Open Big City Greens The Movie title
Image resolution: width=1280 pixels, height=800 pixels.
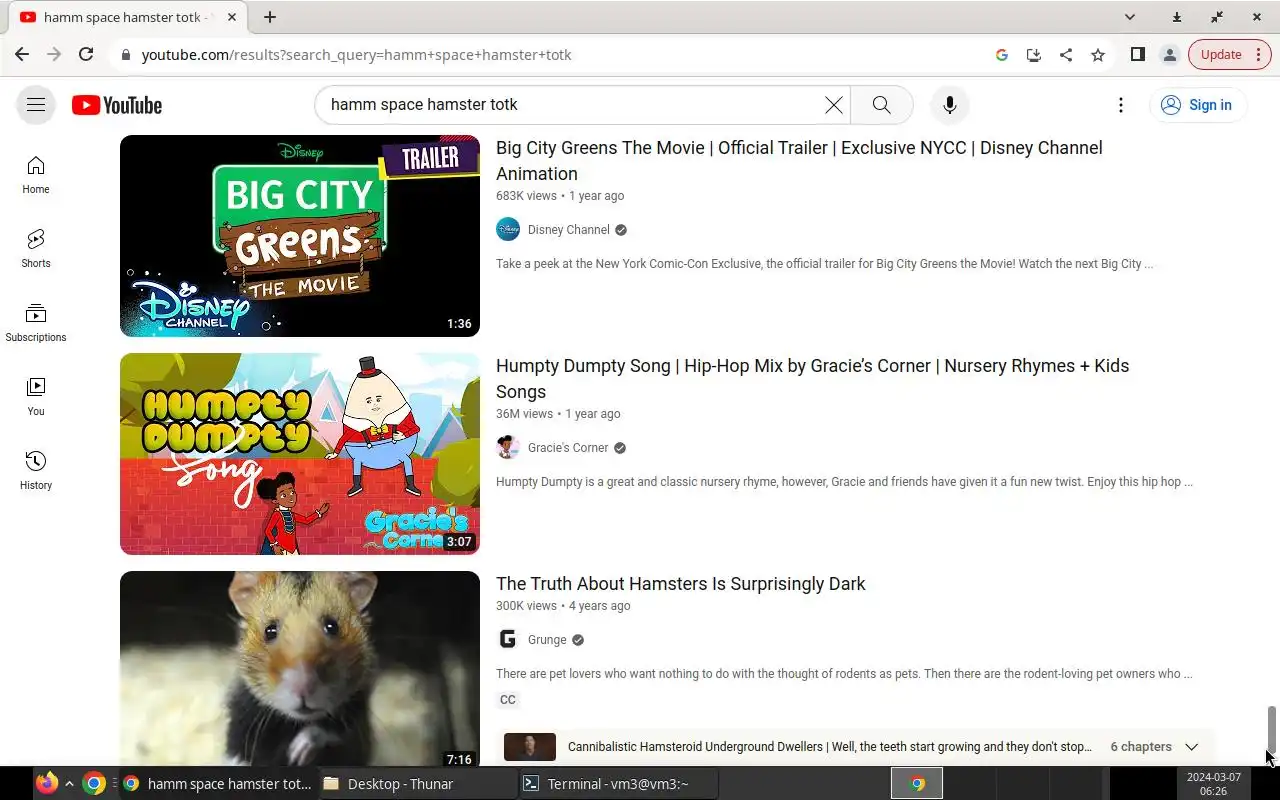click(799, 160)
